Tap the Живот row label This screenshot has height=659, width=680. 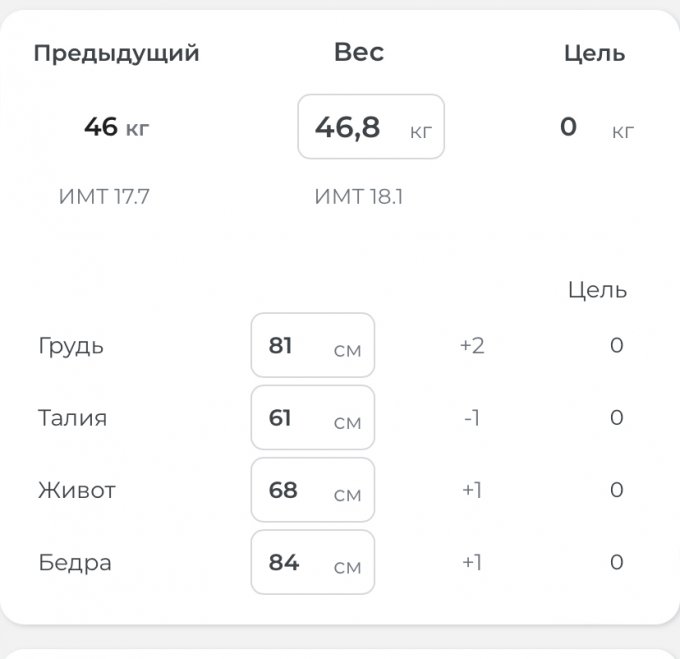tap(77, 490)
